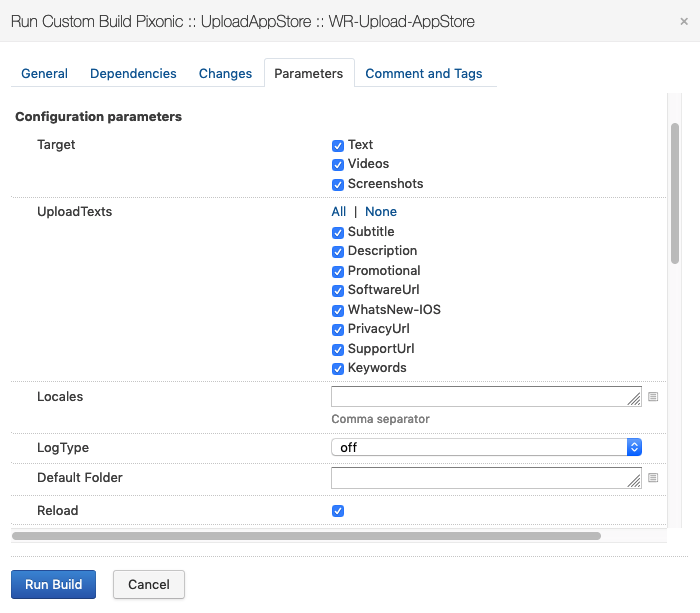
Task: Switch to the General tab
Action: point(44,73)
